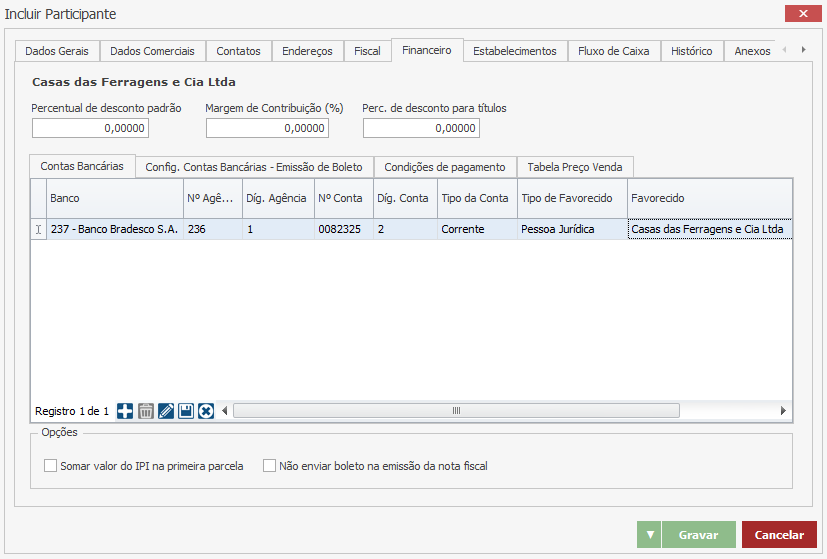Enable Somar valor do IPI na primeira parcela

point(51,466)
